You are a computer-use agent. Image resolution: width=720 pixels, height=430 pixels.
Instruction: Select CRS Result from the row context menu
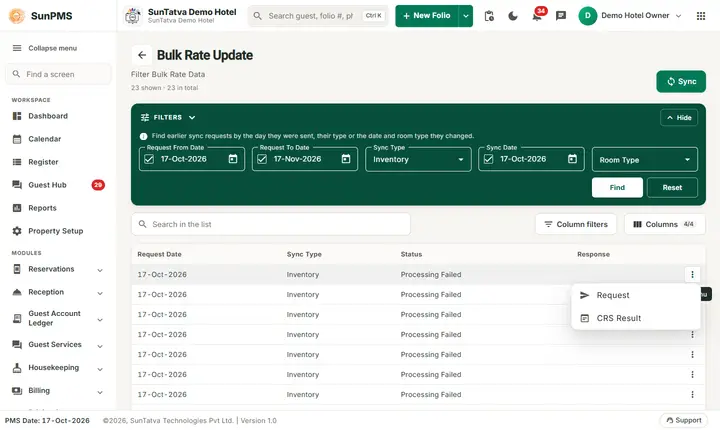636,318
